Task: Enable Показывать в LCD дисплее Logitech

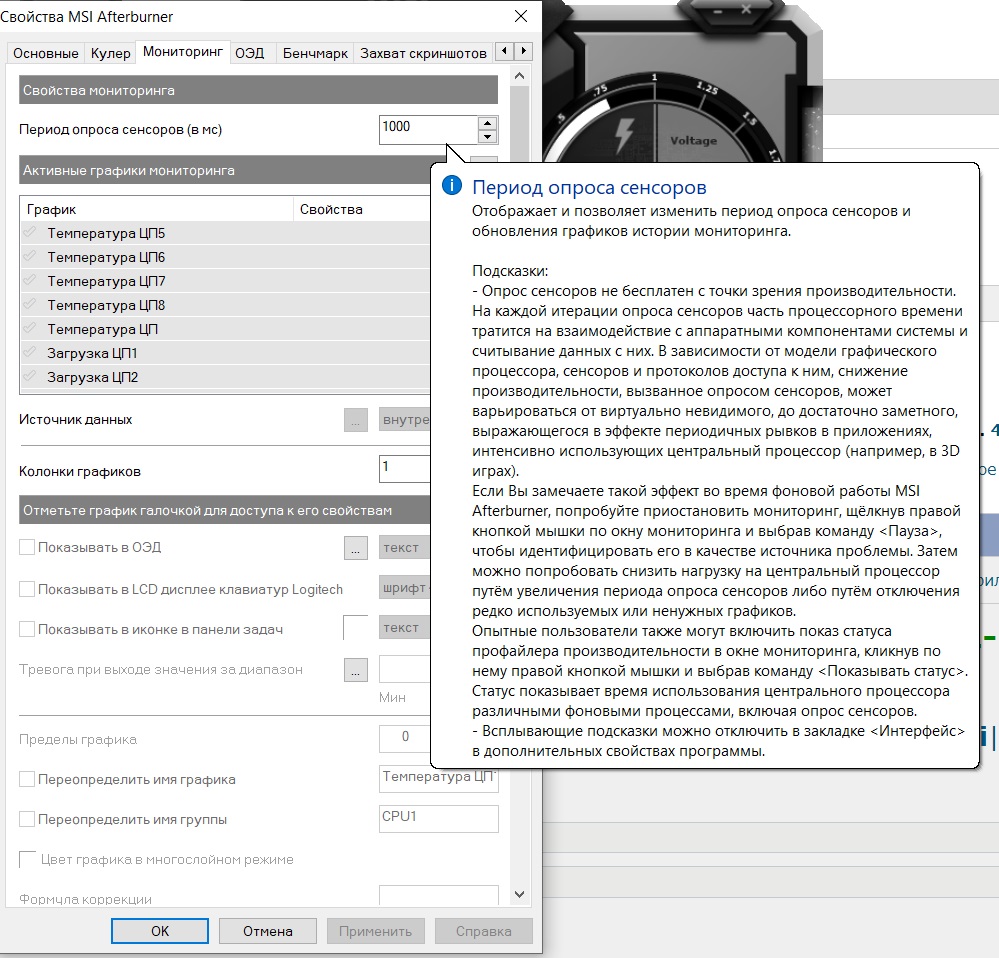Action: [x=27, y=589]
